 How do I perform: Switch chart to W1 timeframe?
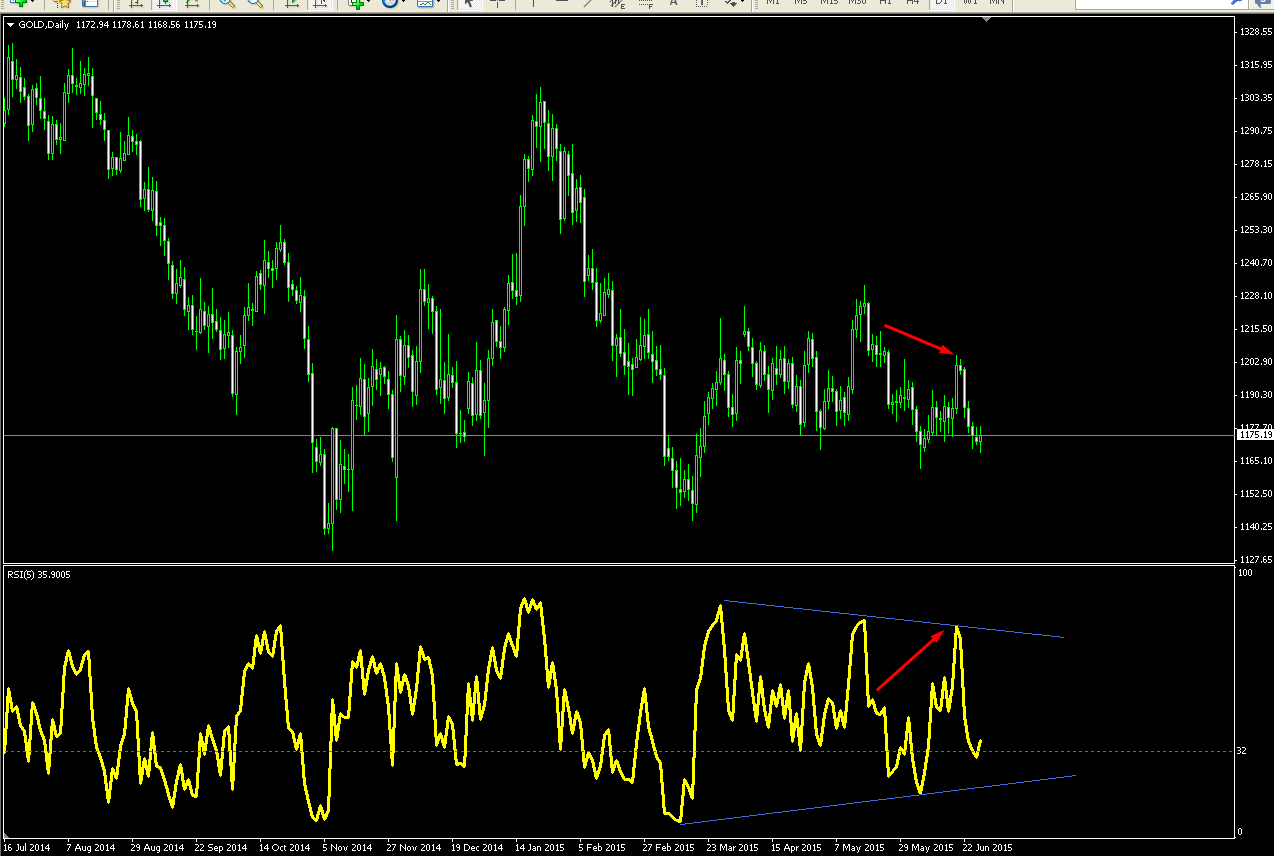coord(970,3)
